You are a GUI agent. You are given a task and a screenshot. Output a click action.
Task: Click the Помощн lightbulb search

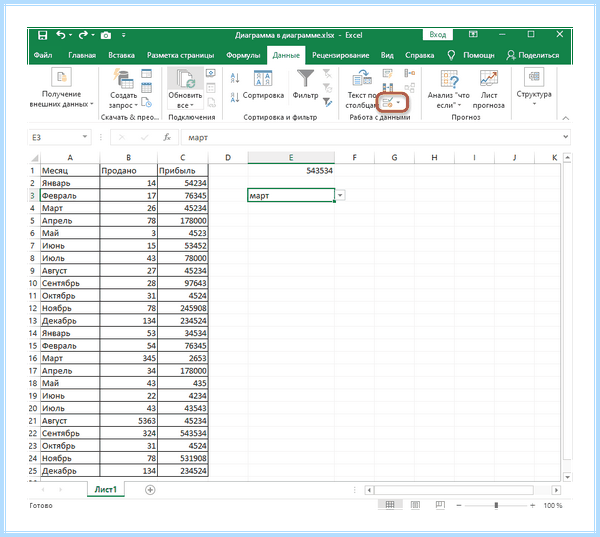(471, 55)
